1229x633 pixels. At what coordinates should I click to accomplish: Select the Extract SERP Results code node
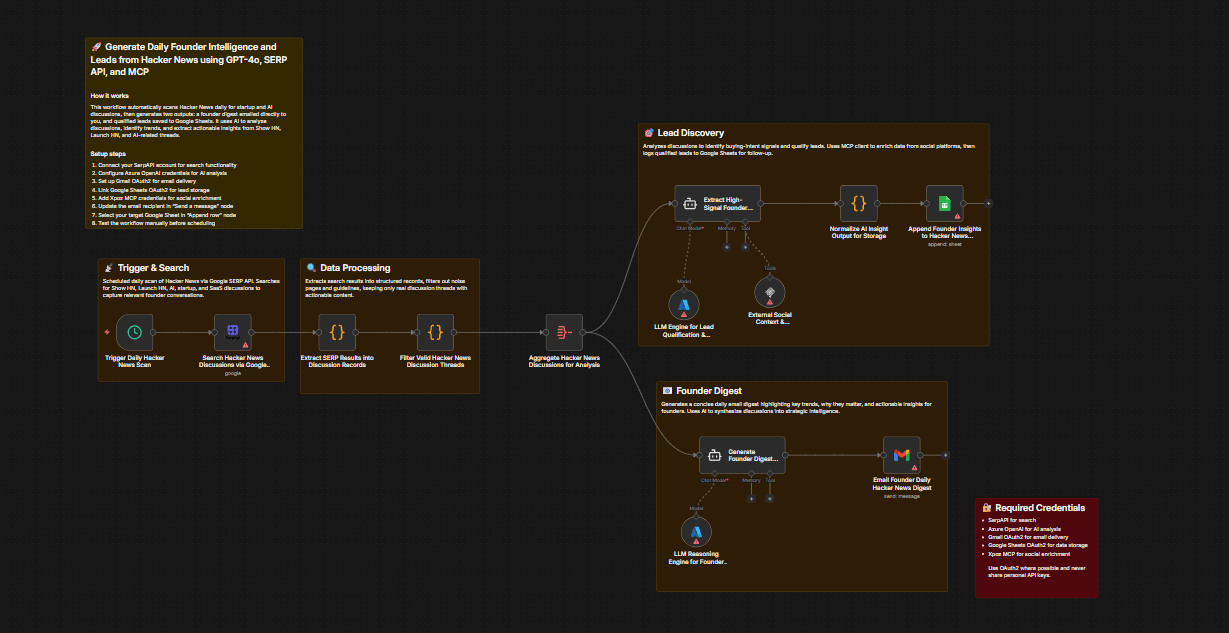pos(337,331)
